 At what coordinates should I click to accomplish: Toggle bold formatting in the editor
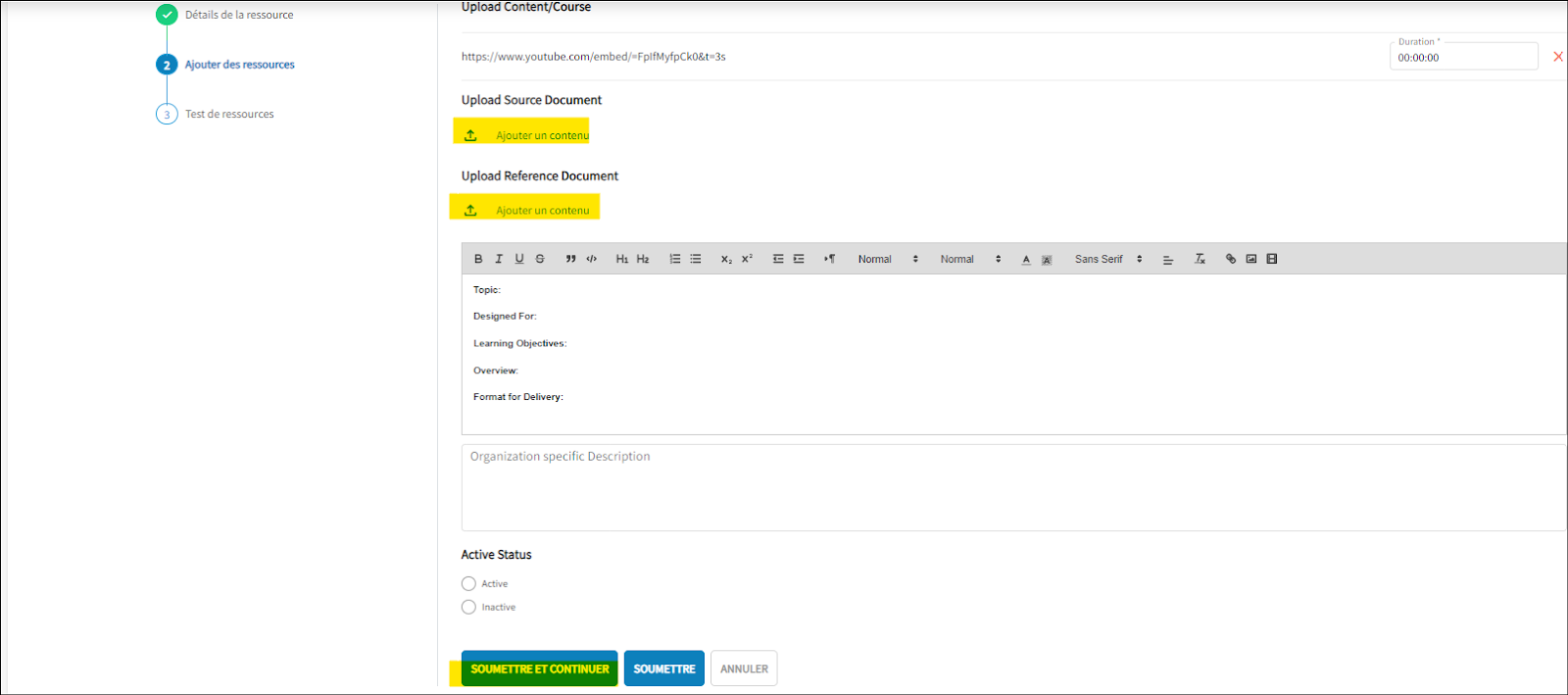(x=478, y=259)
